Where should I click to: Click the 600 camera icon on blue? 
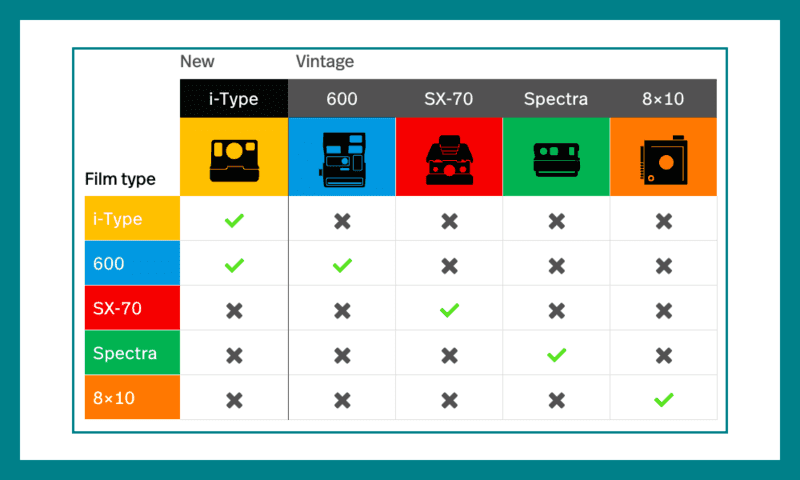342,160
